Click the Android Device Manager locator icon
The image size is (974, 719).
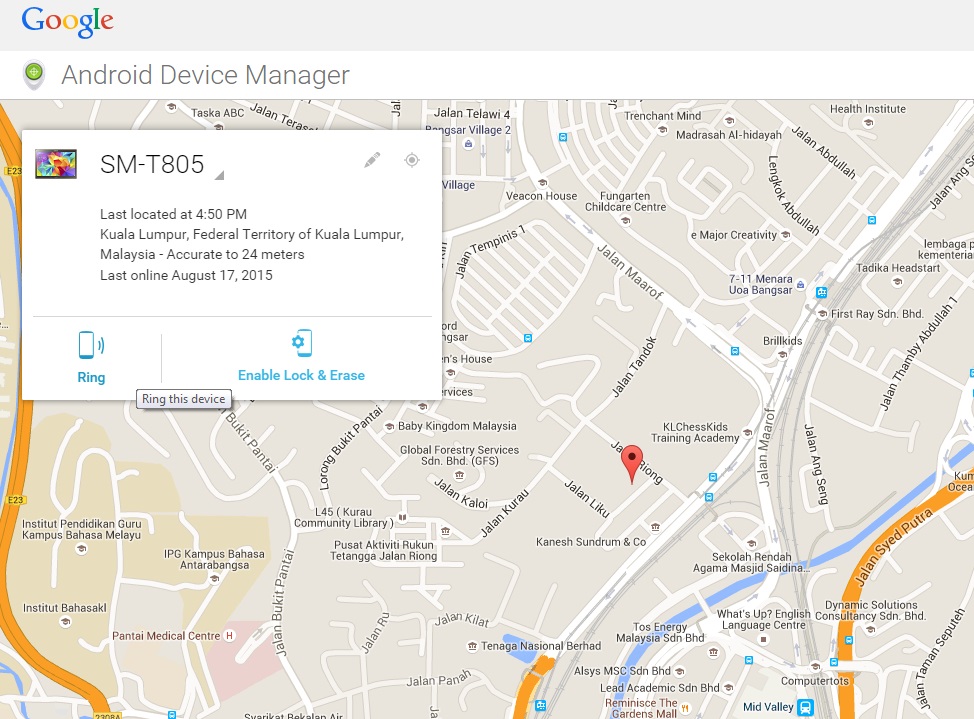34,73
